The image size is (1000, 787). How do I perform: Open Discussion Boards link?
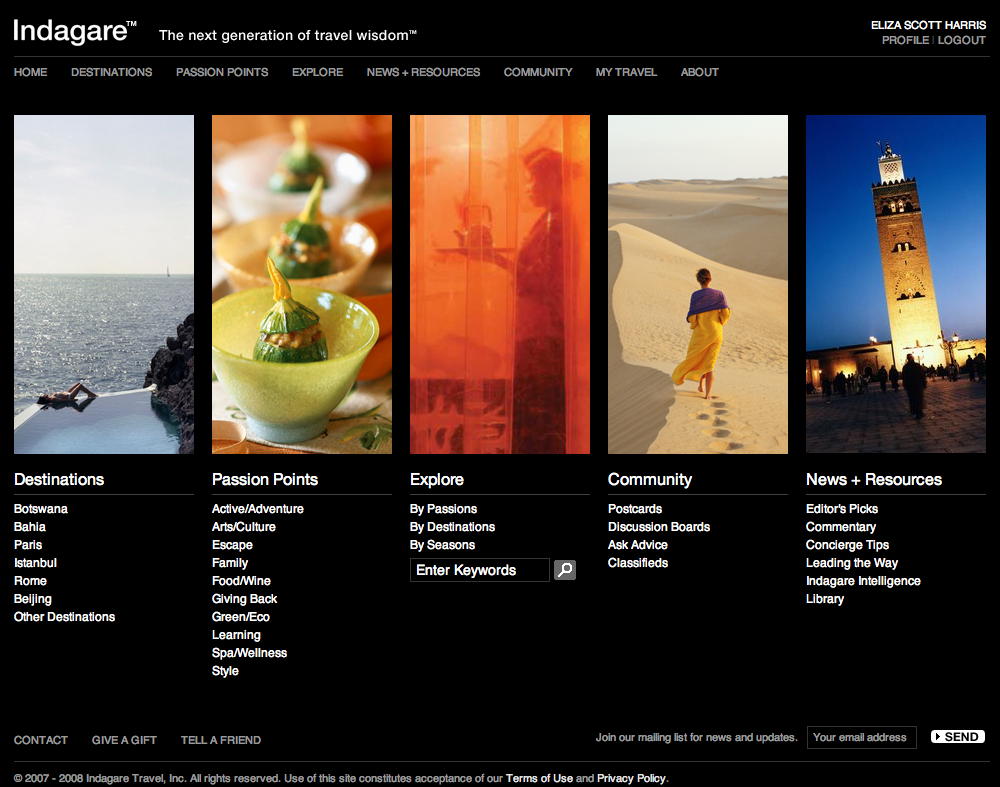tap(659, 527)
